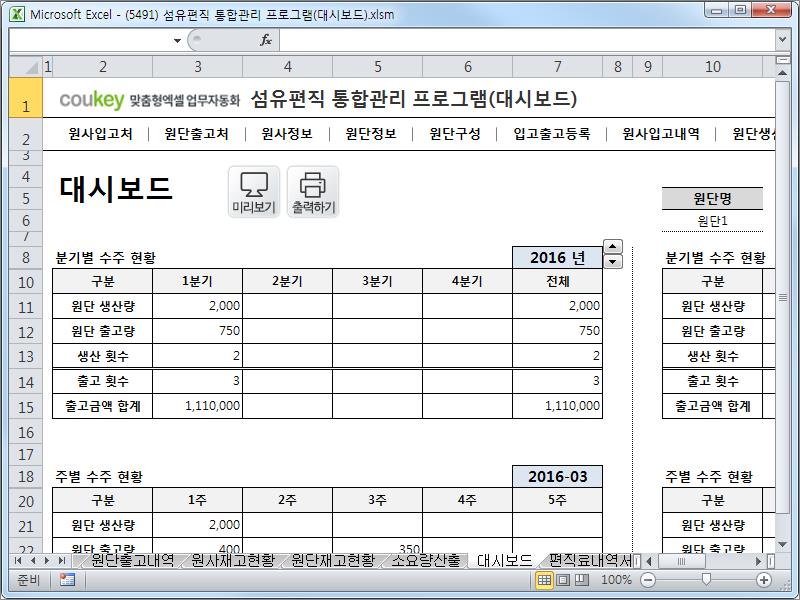
Task: Select the 대시보드 sheet tab
Action: point(505,561)
